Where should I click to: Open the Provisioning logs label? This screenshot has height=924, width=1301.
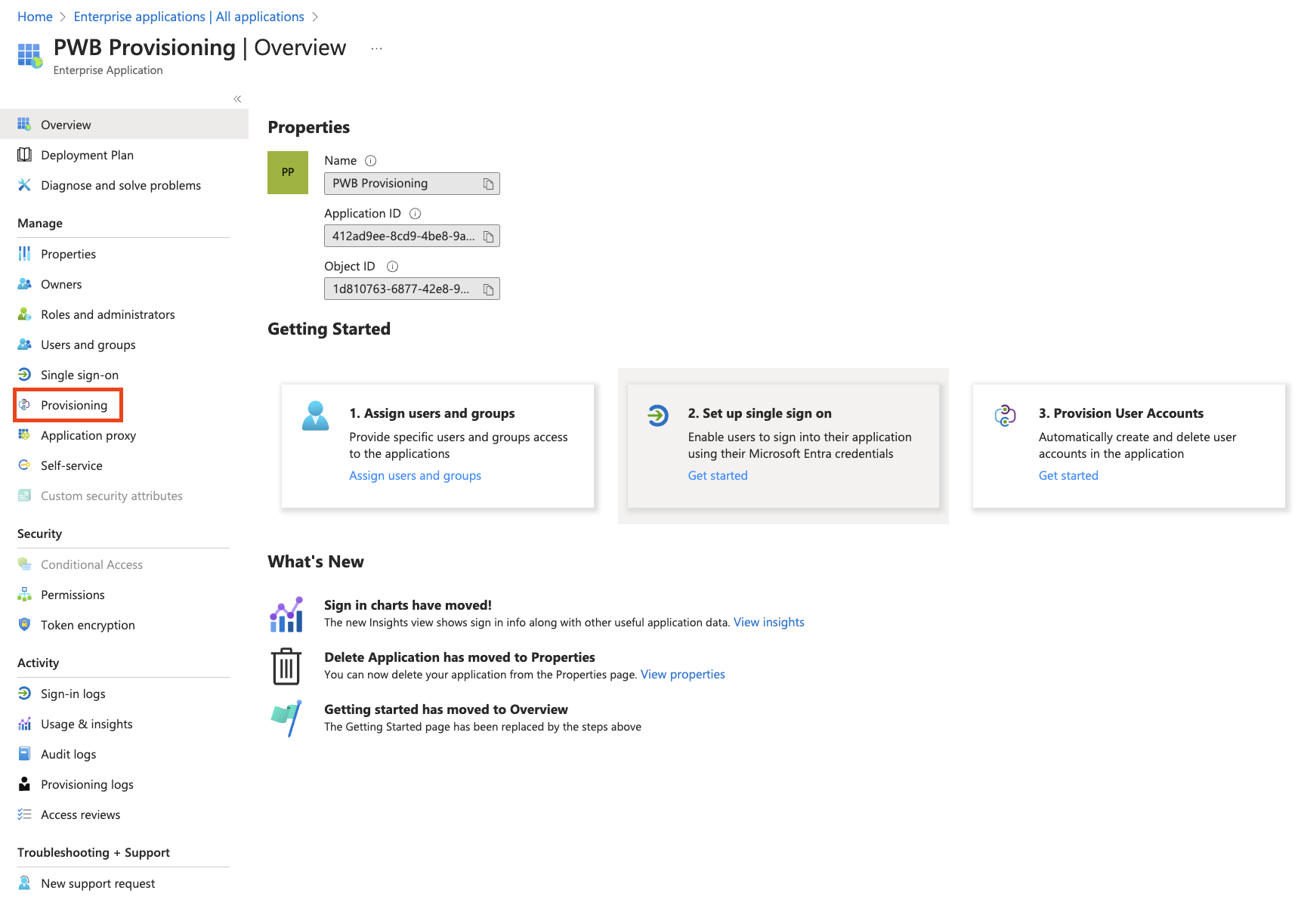coord(87,784)
